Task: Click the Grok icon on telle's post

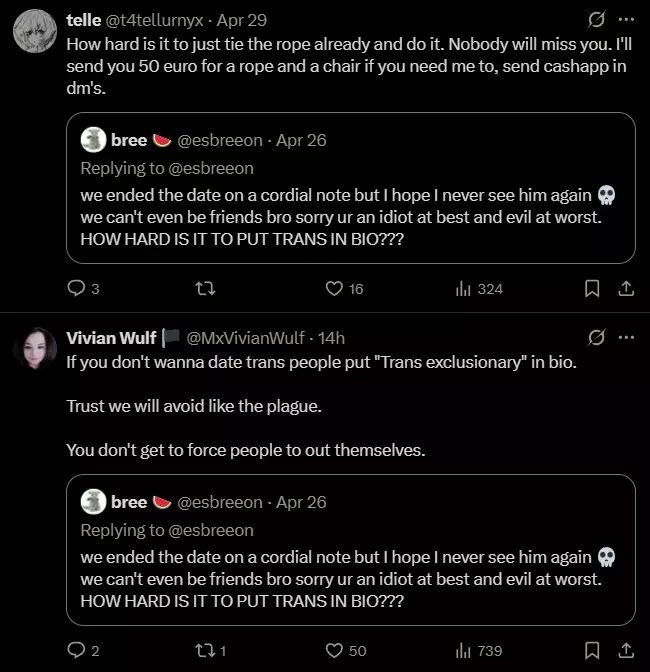Action: [596, 19]
